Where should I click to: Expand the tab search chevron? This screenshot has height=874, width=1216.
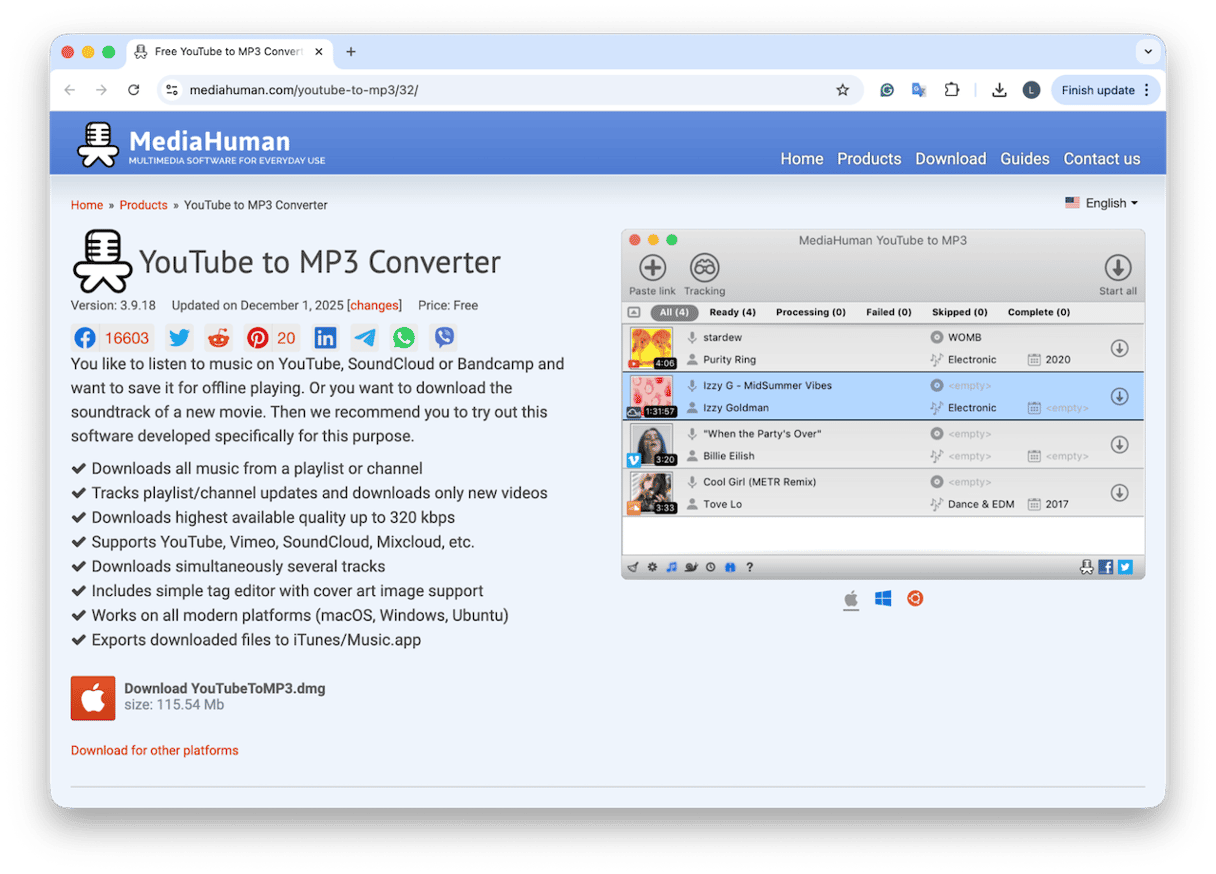(x=1146, y=52)
